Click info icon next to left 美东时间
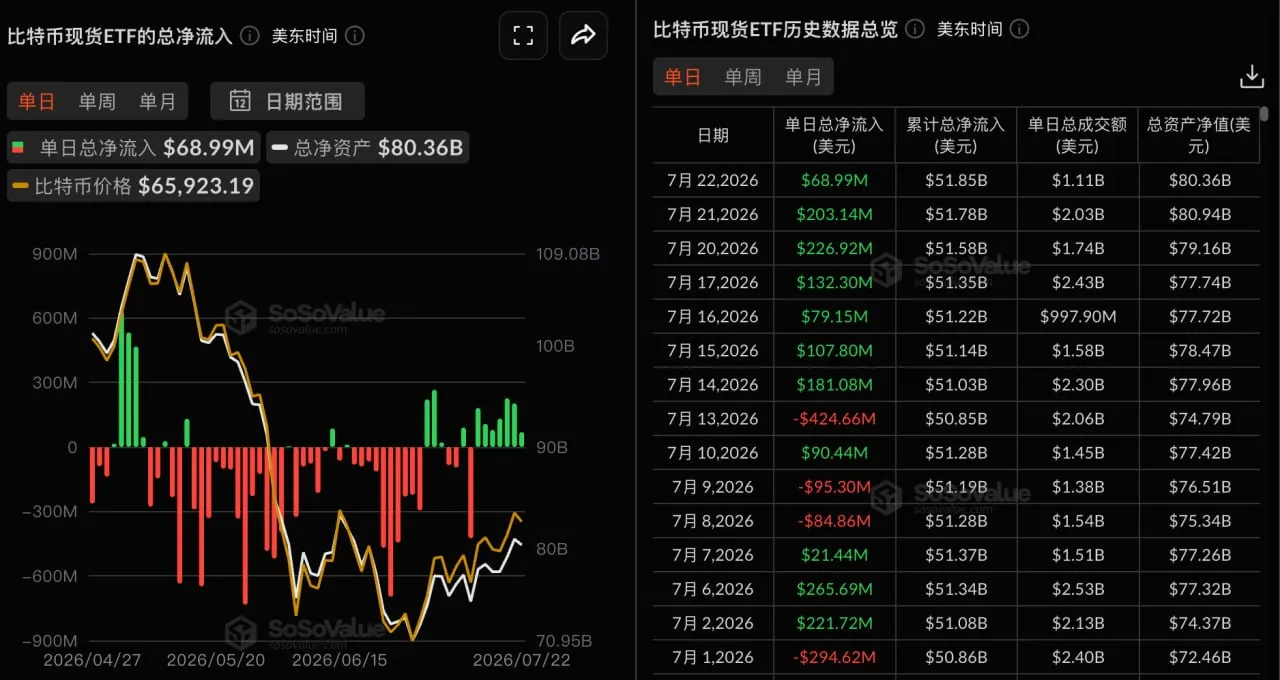1280x680 pixels. tap(355, 36)
